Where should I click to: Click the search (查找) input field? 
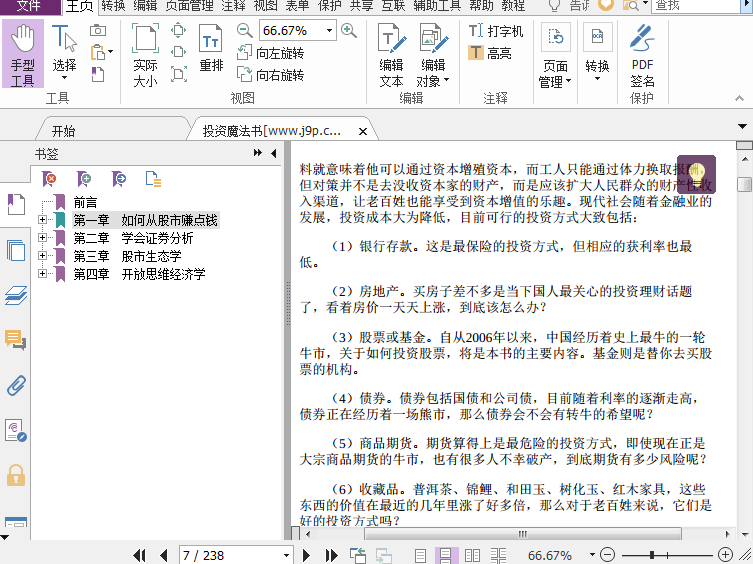[x=695, y=6]
